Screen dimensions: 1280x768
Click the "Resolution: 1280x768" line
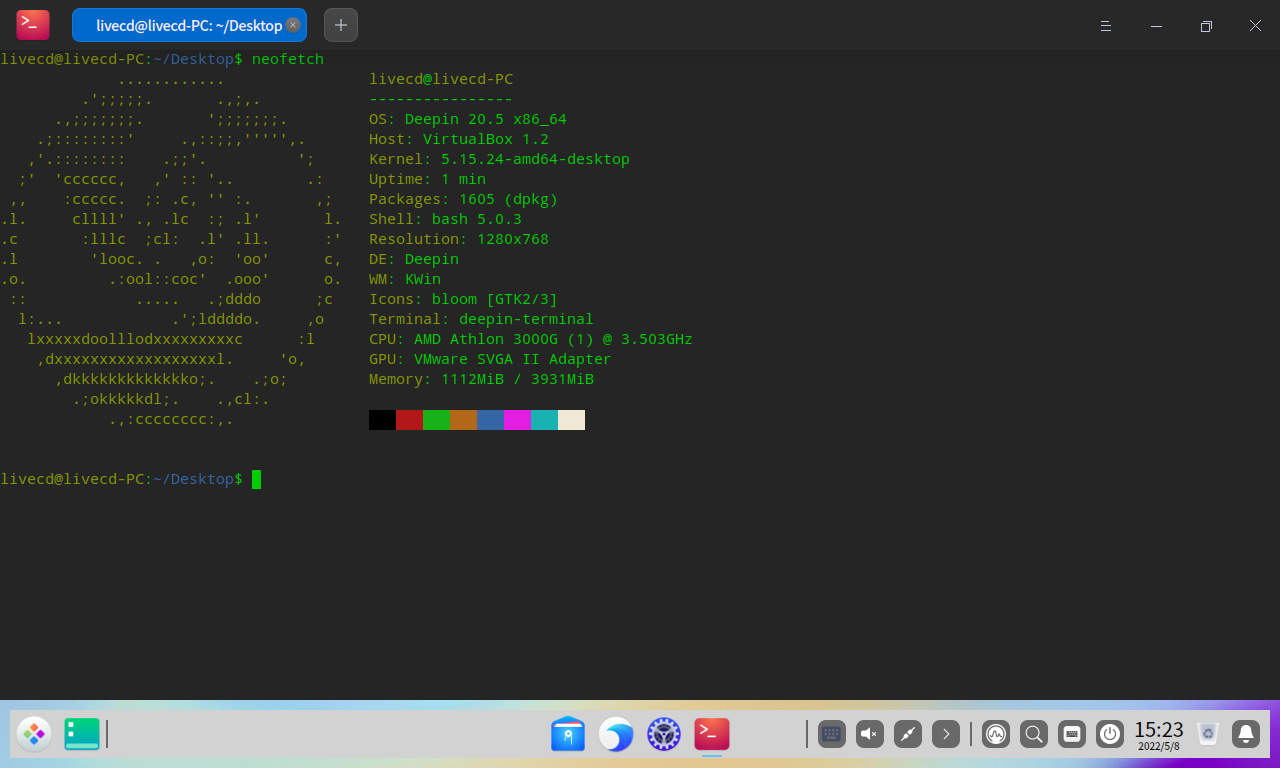pos(459,239)
